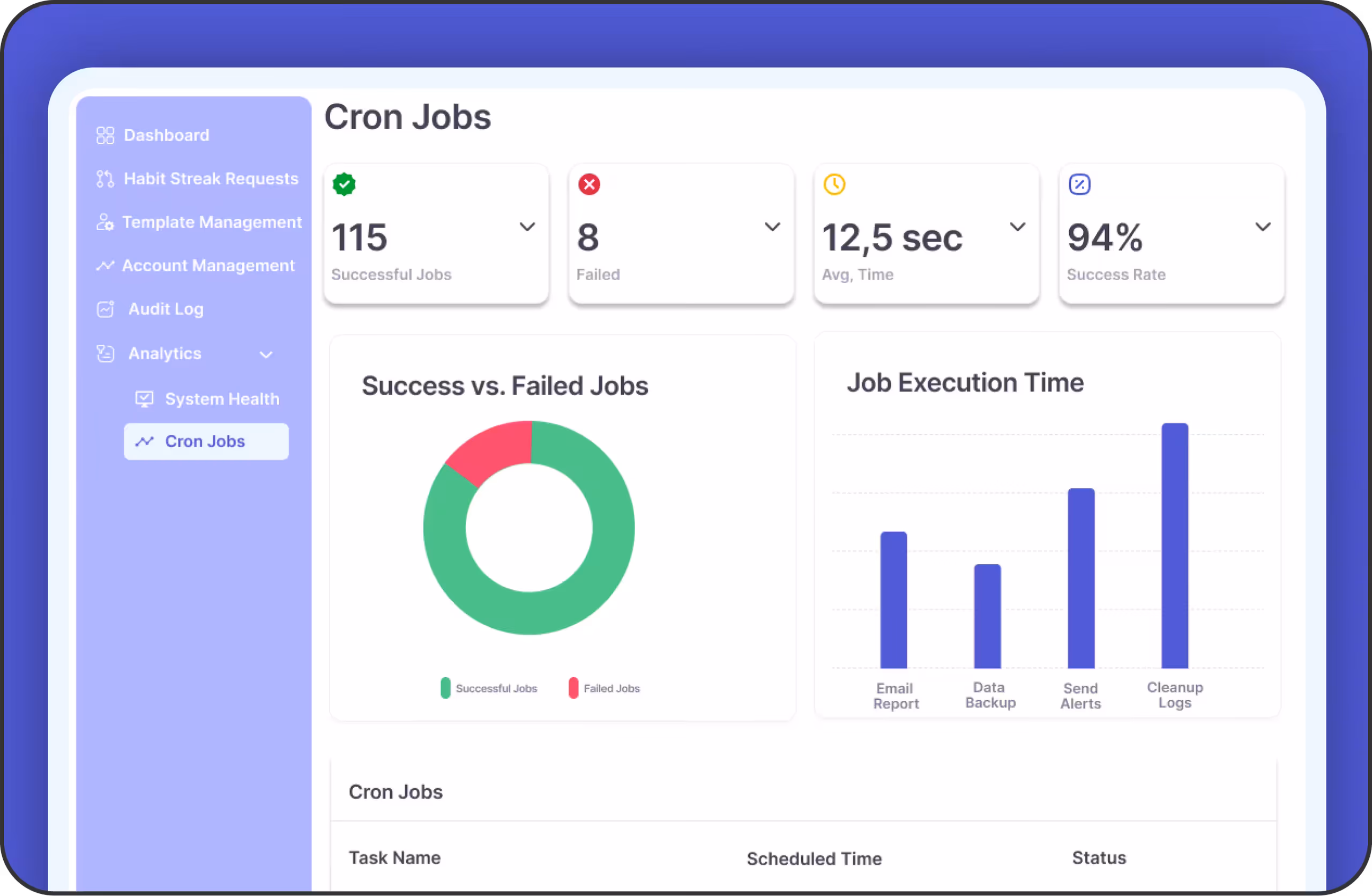
Task: Click the 'Cron Jobs' page heading
Action: (x=407, y=117)
